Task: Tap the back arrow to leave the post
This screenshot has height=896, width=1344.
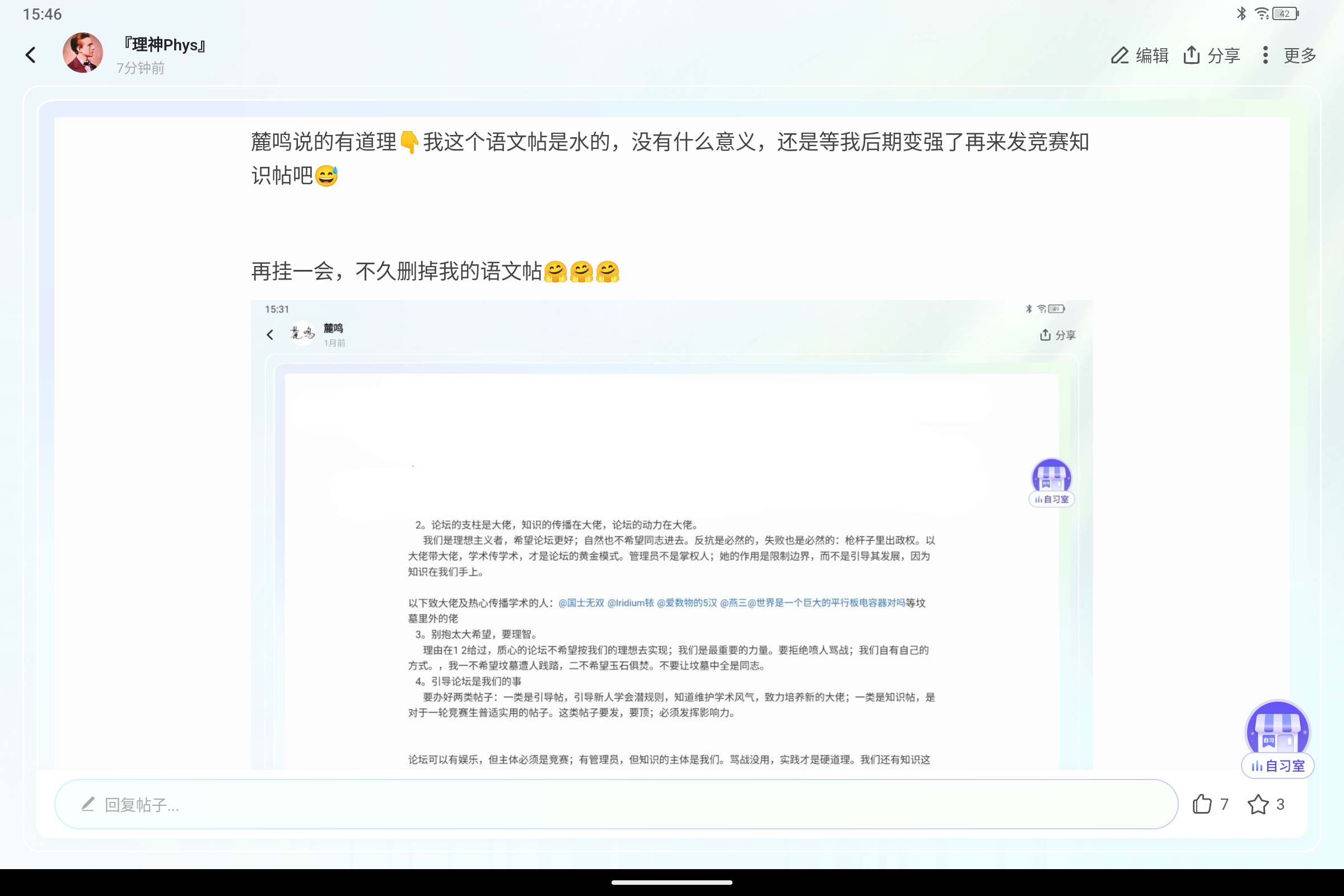Action: [31, 54]
